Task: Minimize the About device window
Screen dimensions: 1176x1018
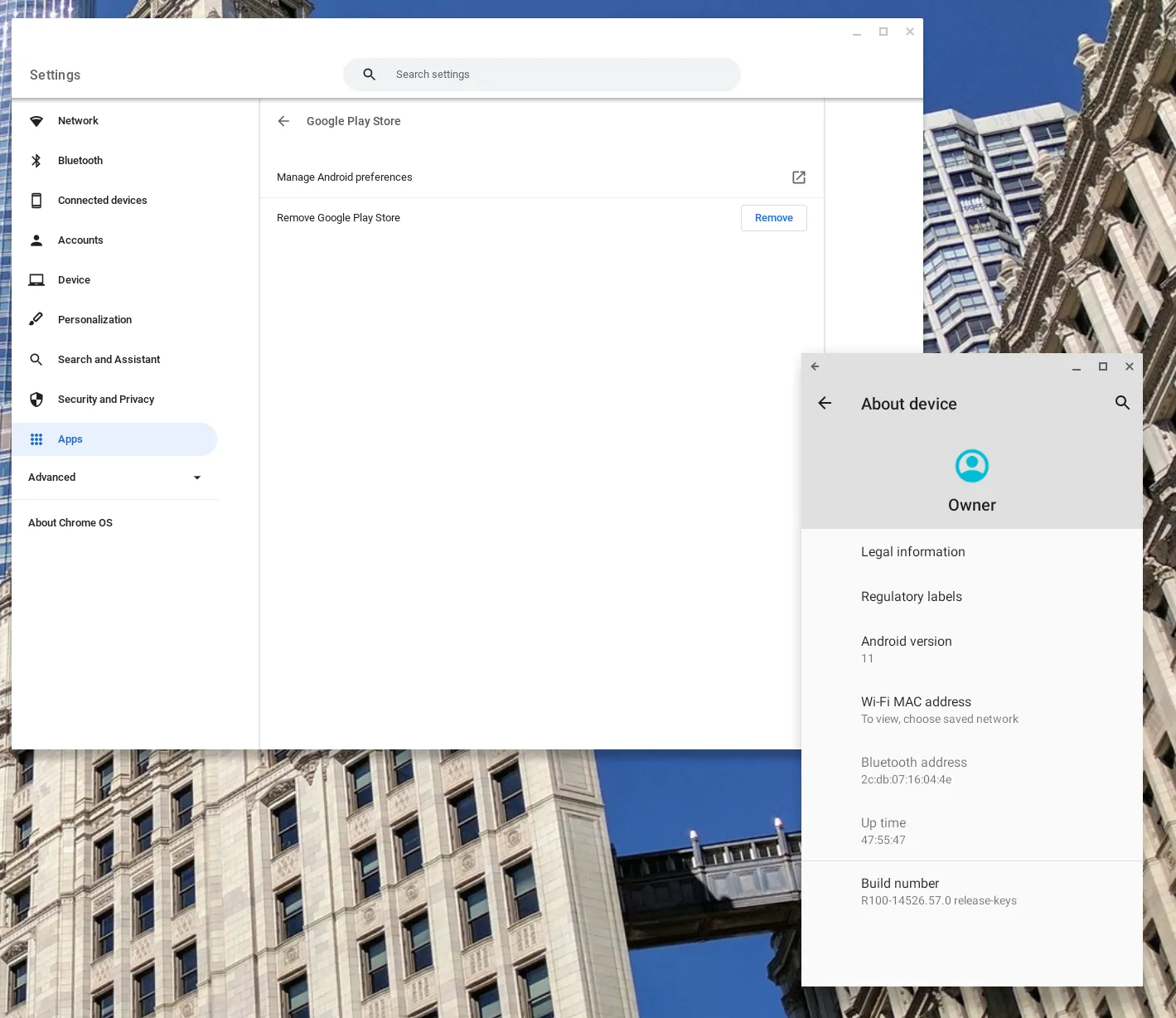Action: point(1077,366)
